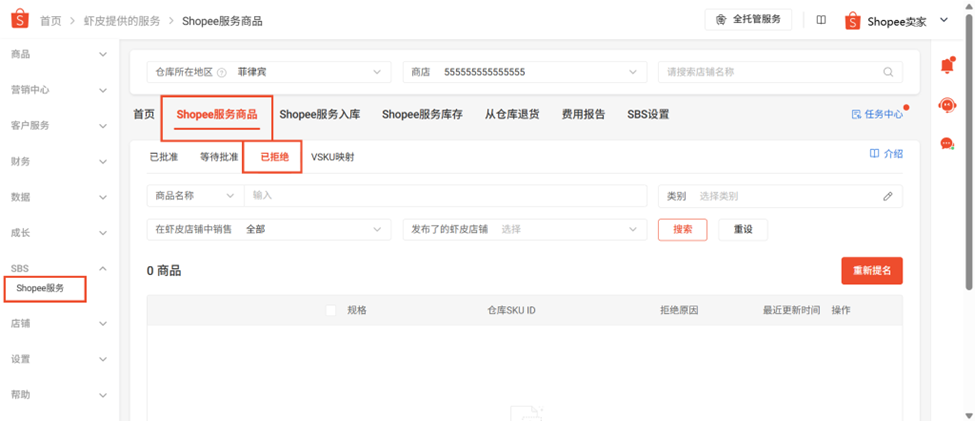
Task: Click the 重新提名 button
Action: [872, 271]
